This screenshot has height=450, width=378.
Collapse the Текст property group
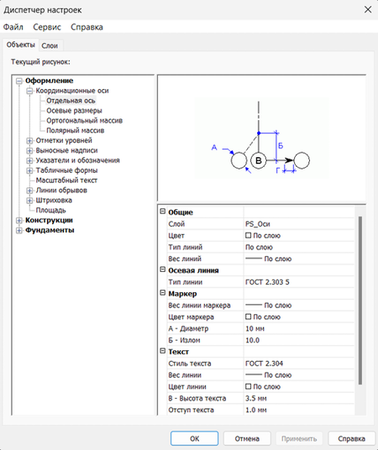click(x=163, y=351)
